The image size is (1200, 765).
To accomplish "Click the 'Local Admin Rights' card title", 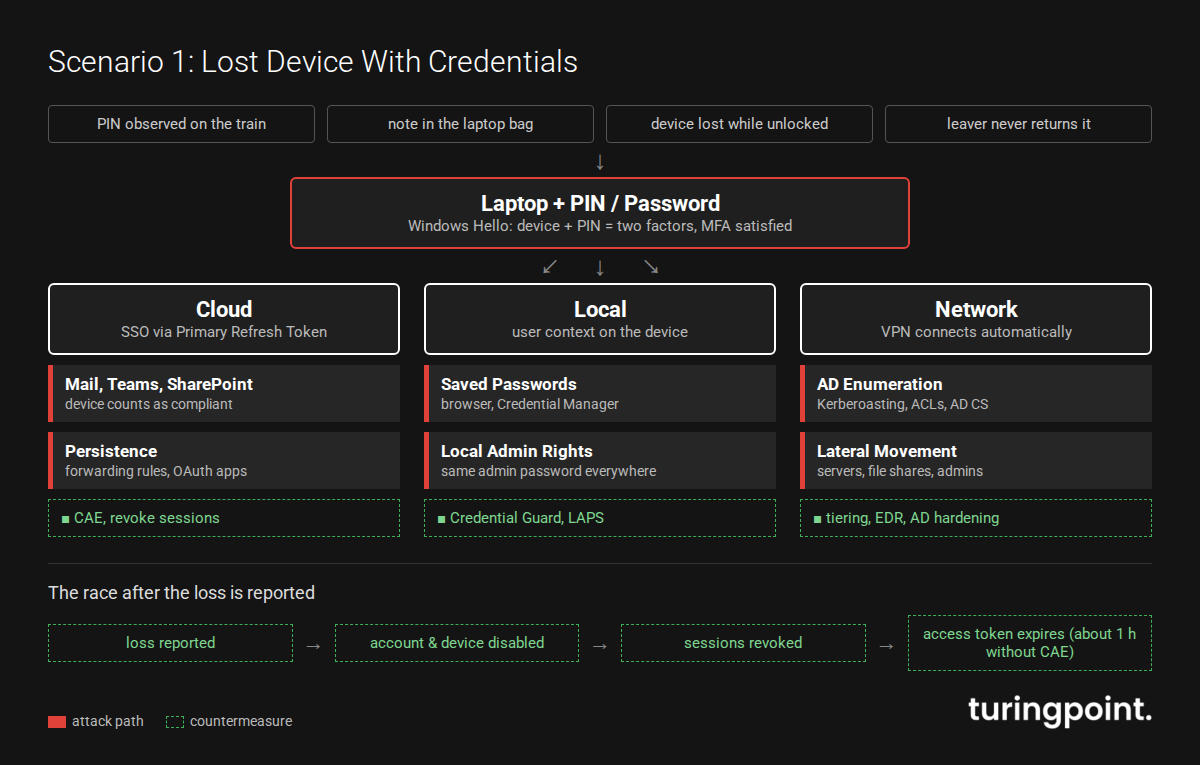I will [x=517, y=451].
